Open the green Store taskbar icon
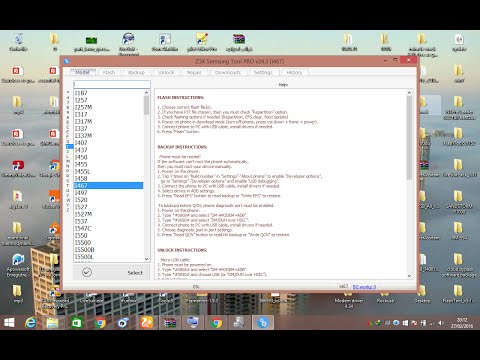Viewport: 480px width, 360px height. (76, 323)
